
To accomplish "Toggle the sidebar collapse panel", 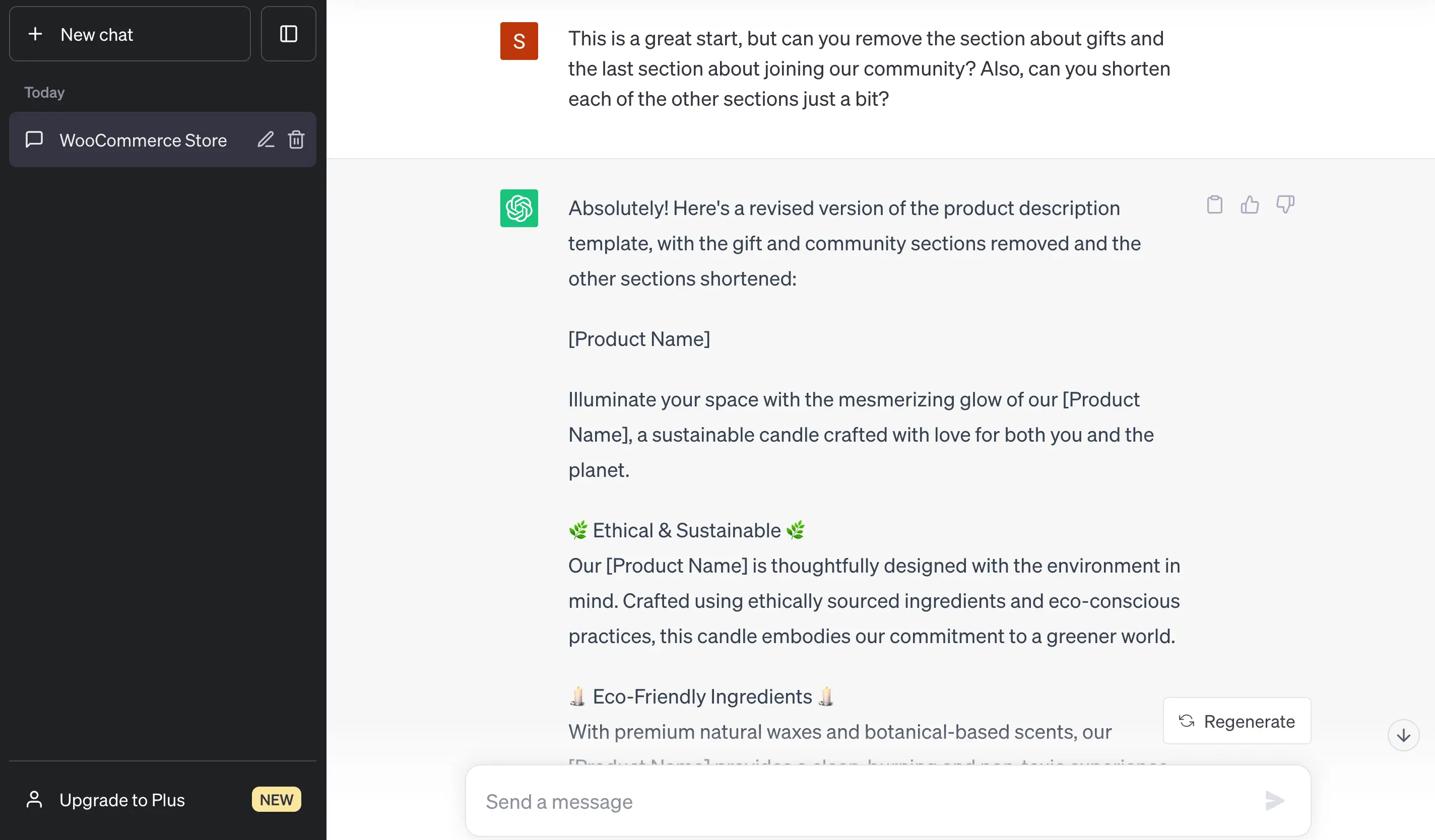I will pyautogui.click(x=288, y=33).
